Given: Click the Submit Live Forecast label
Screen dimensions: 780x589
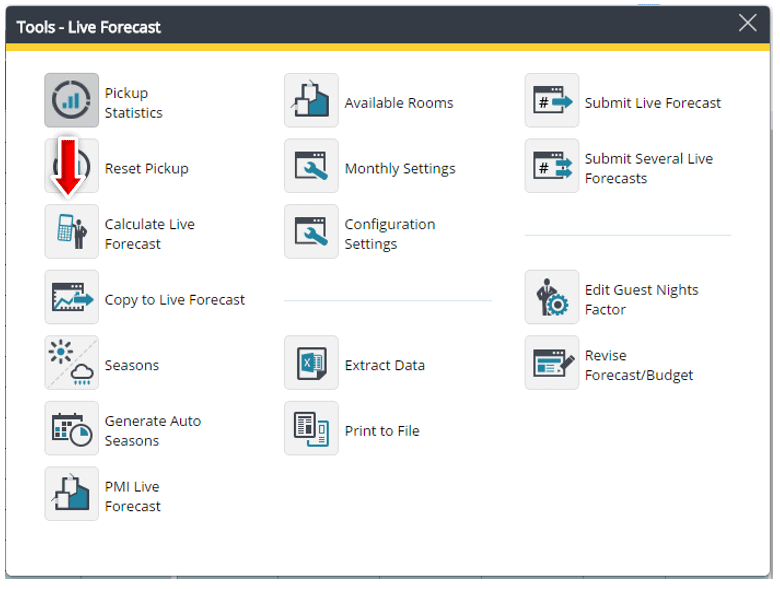Looking at the screenshot, I should point(653,103).
